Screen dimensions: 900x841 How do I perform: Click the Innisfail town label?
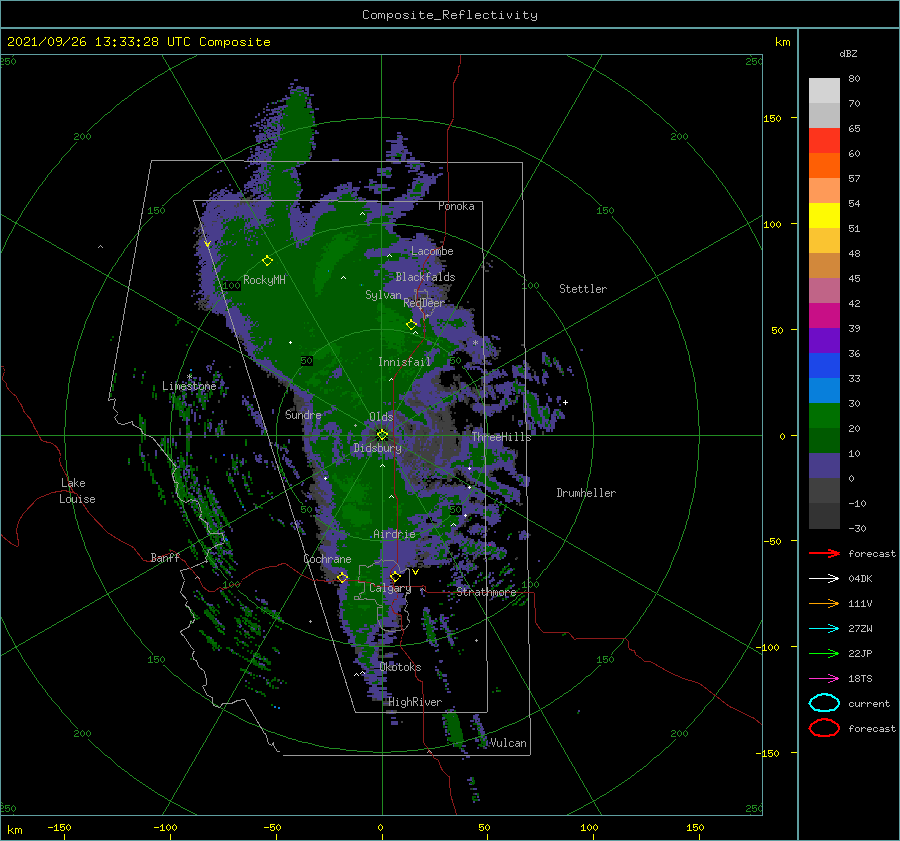point(404,362)
